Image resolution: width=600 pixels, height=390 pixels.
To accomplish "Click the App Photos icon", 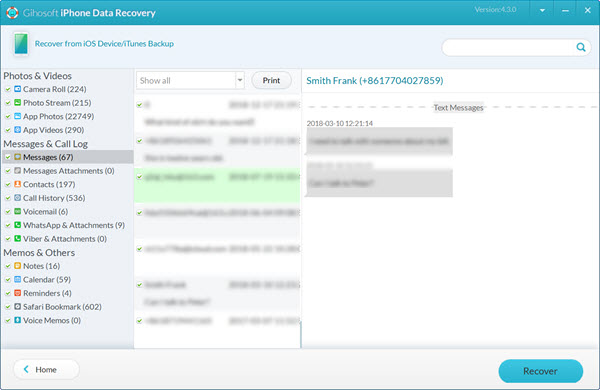I will click(x=17, y=116).
